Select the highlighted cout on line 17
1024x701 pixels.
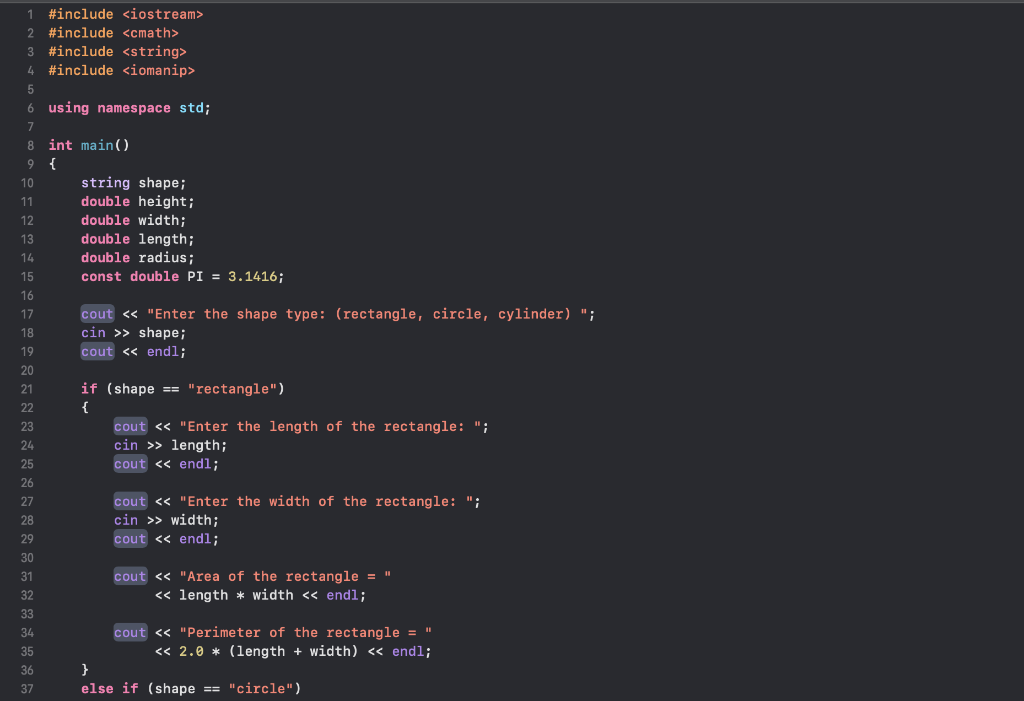point(96,313)
